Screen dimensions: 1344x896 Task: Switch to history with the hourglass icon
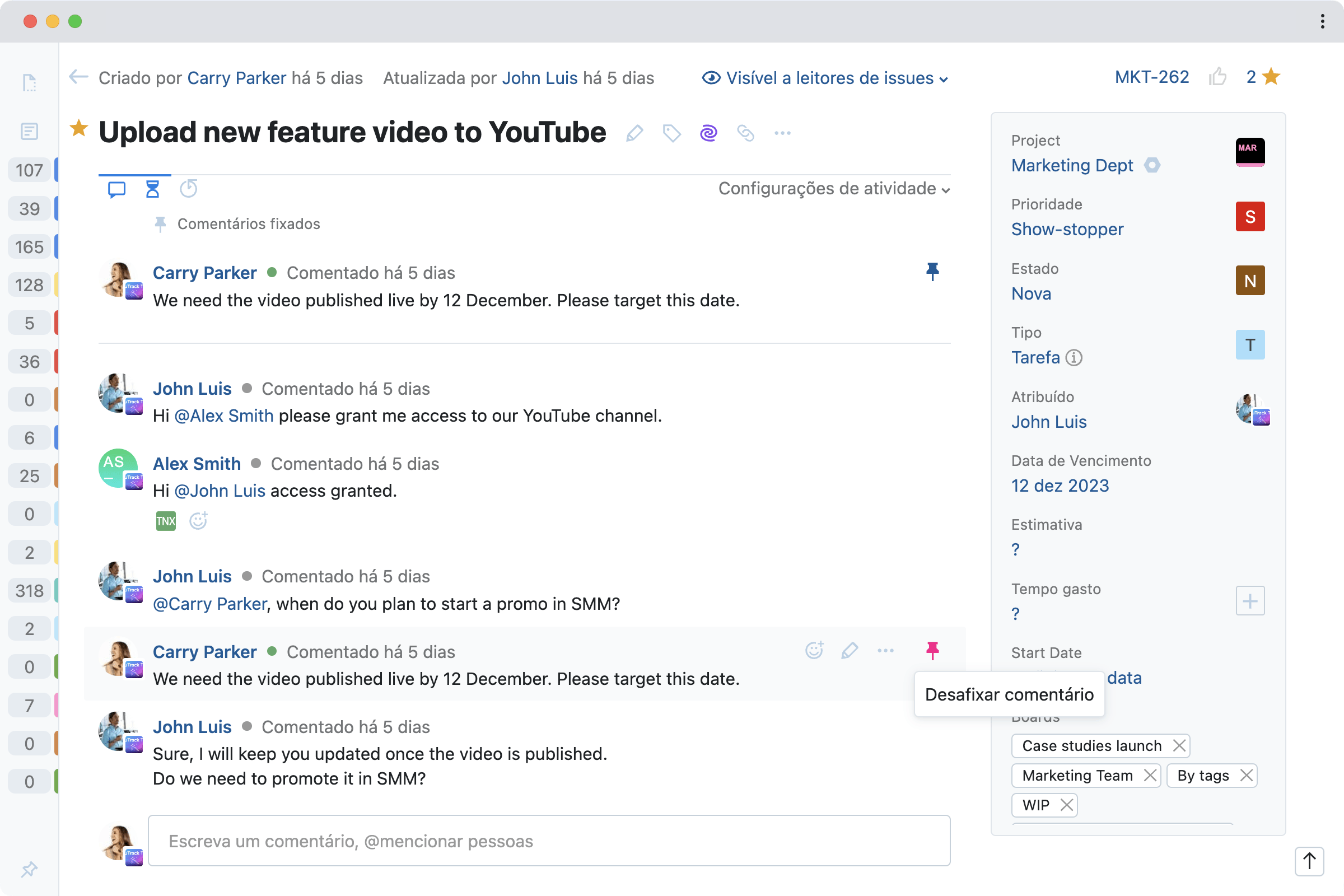point(152,189)
